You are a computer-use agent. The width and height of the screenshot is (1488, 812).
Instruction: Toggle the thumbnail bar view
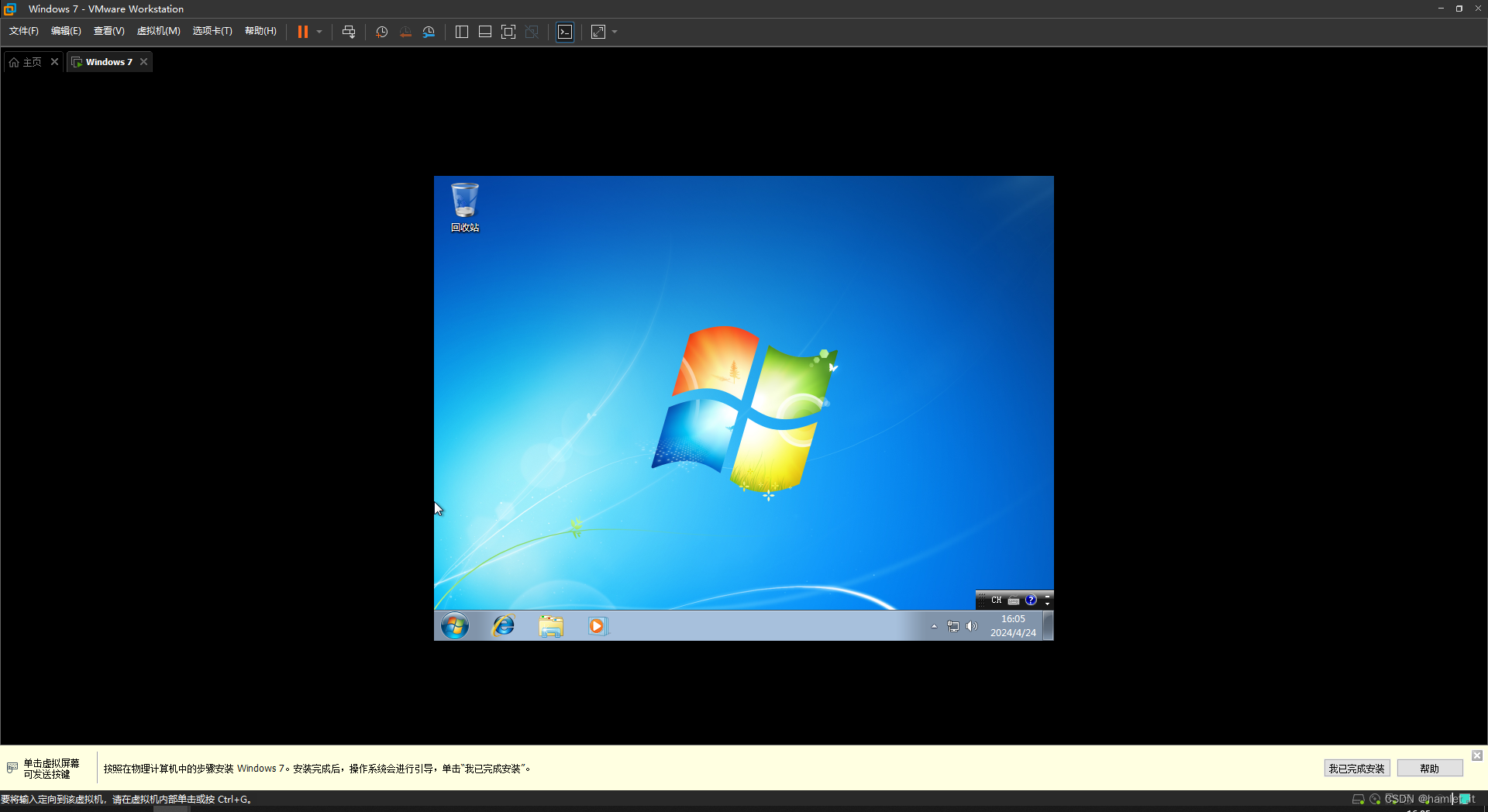tap(485, 32)
